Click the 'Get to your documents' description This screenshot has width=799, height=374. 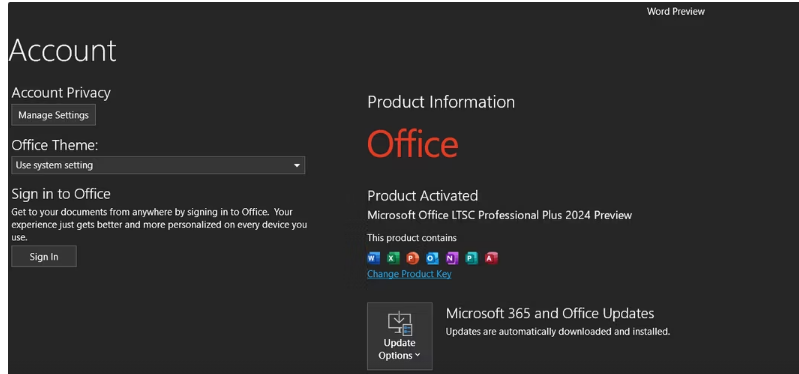point(159,224)
